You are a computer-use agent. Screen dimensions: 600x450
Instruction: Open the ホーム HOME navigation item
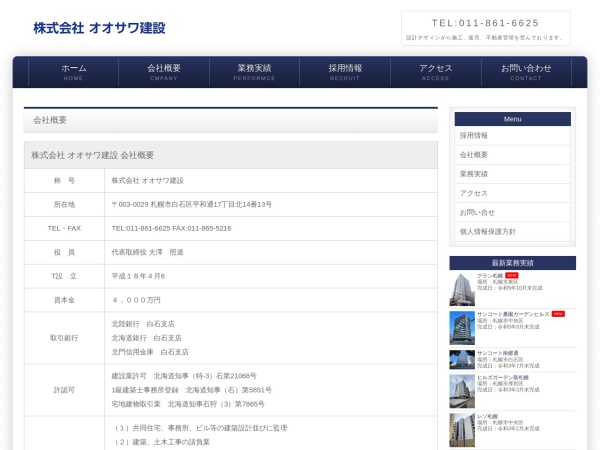tap(73, 72)
